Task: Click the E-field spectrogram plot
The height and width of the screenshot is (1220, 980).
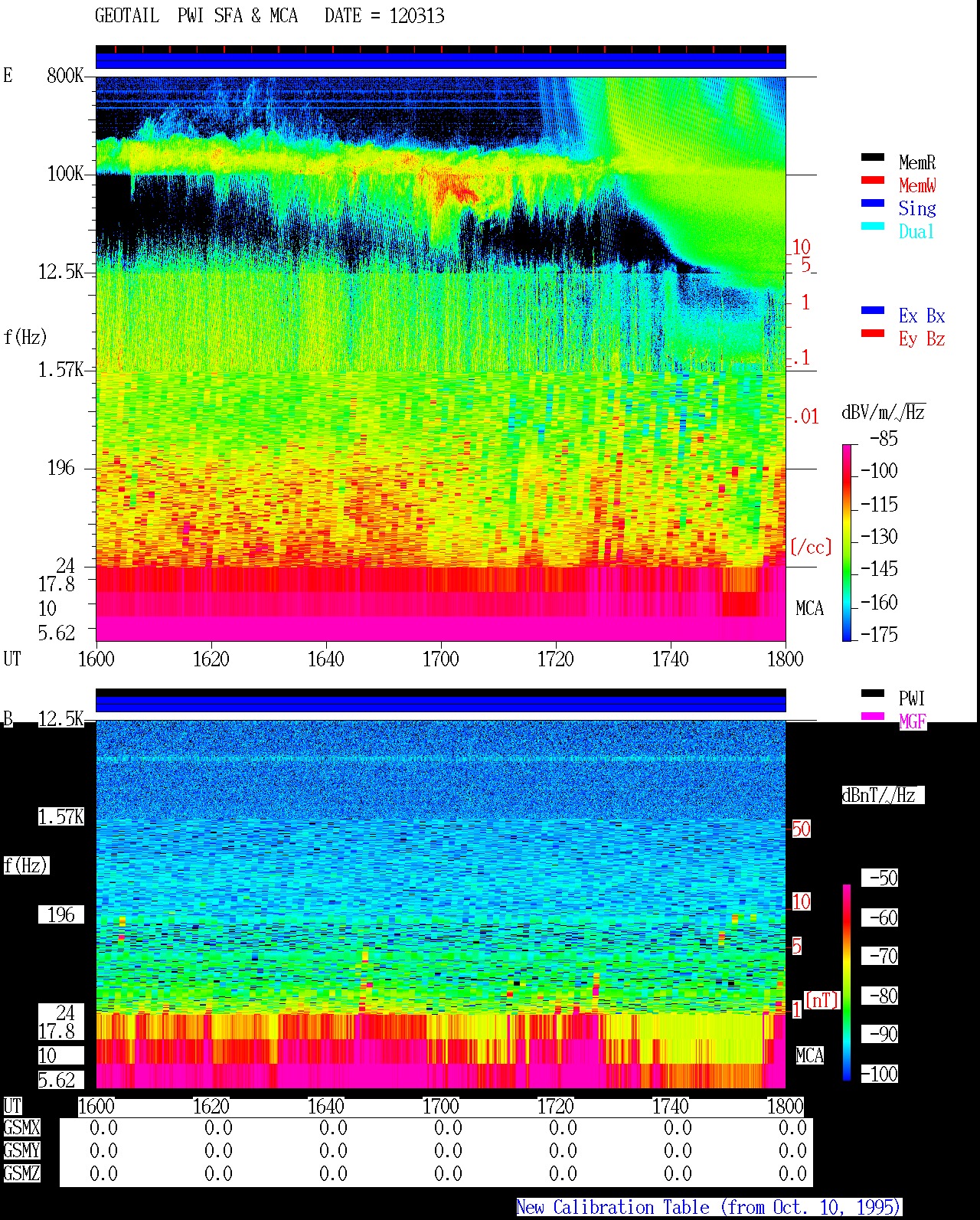Action: point(440,358)
